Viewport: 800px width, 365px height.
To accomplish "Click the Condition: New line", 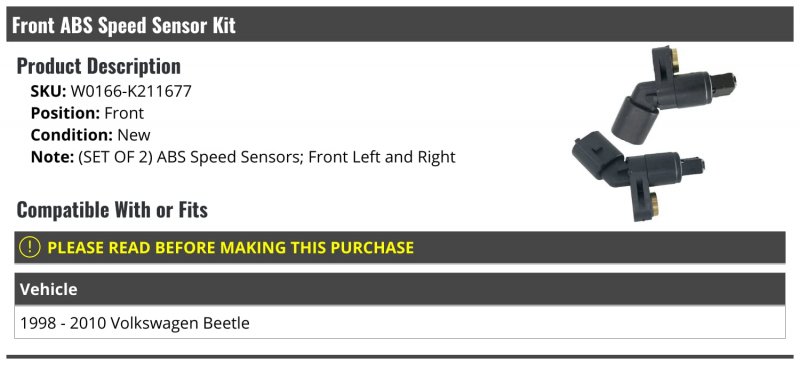I will click(x=90, y=135).
